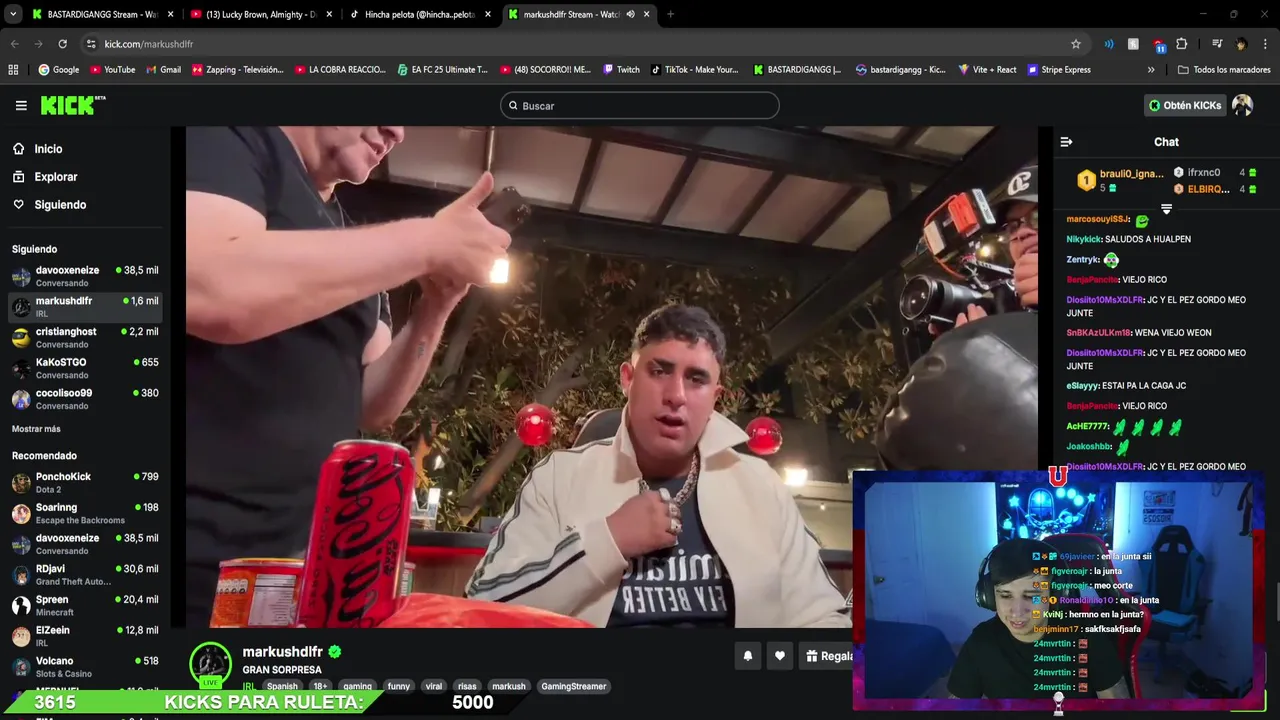This screenshot has height=720, width=1280.
Task: Open the Google bookmark
Action: point(59,70)
